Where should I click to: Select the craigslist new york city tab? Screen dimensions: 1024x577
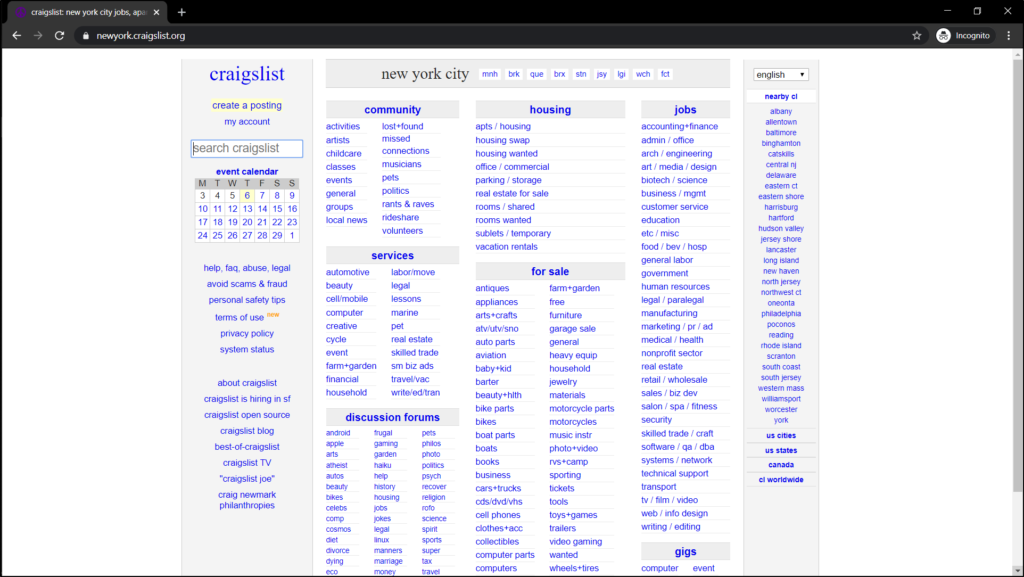pos(85,13)
